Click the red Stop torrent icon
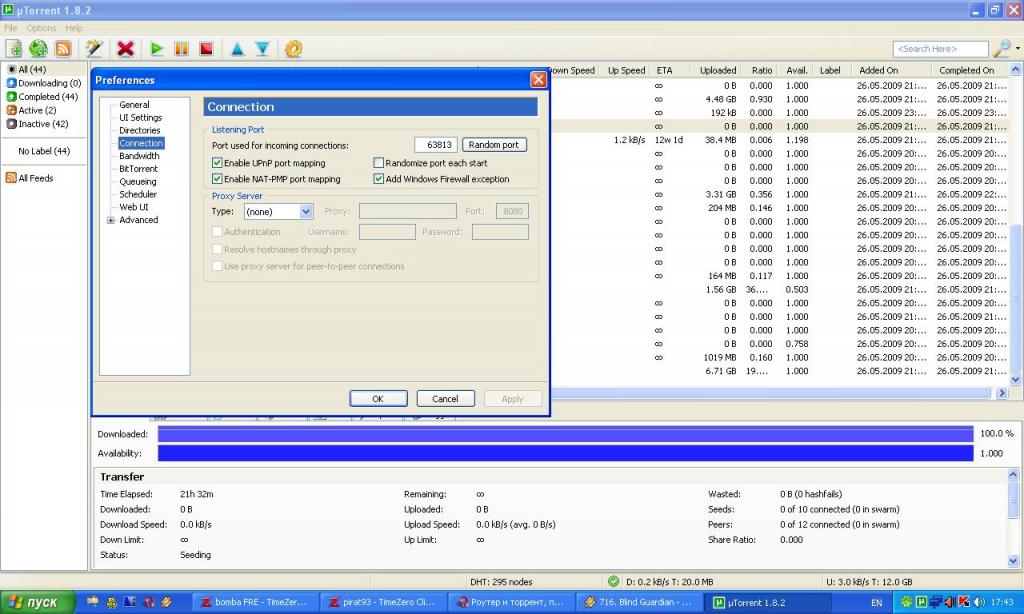 [x=206, y=49]
